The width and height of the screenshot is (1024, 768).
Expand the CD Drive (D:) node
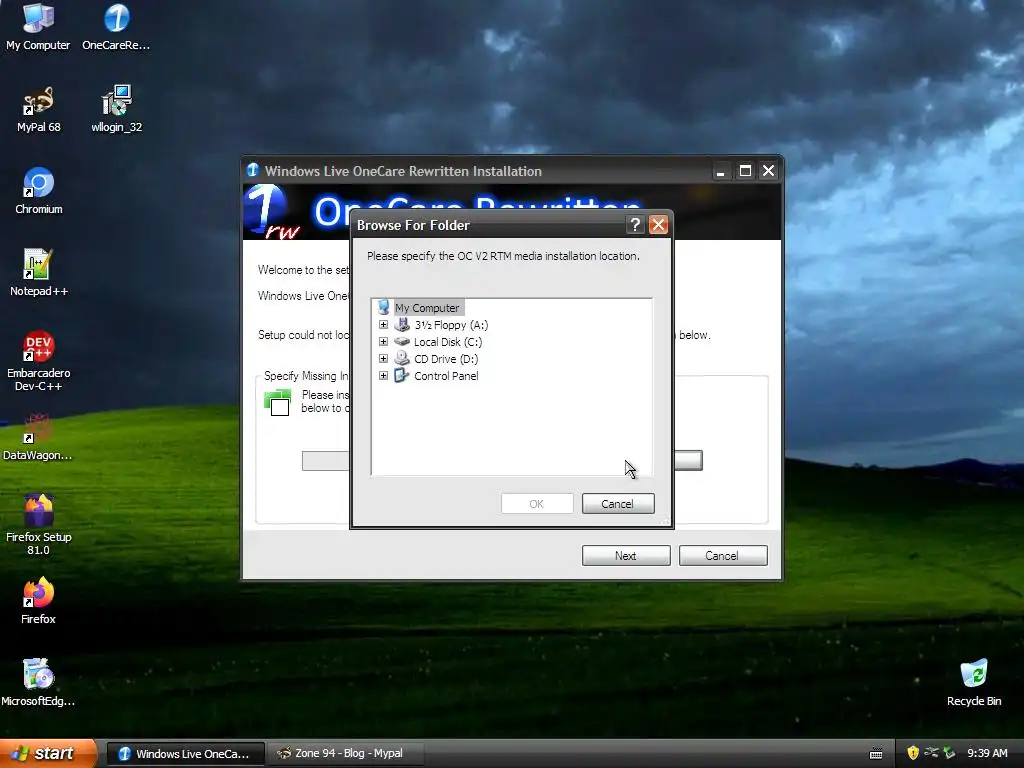[383, 359]
